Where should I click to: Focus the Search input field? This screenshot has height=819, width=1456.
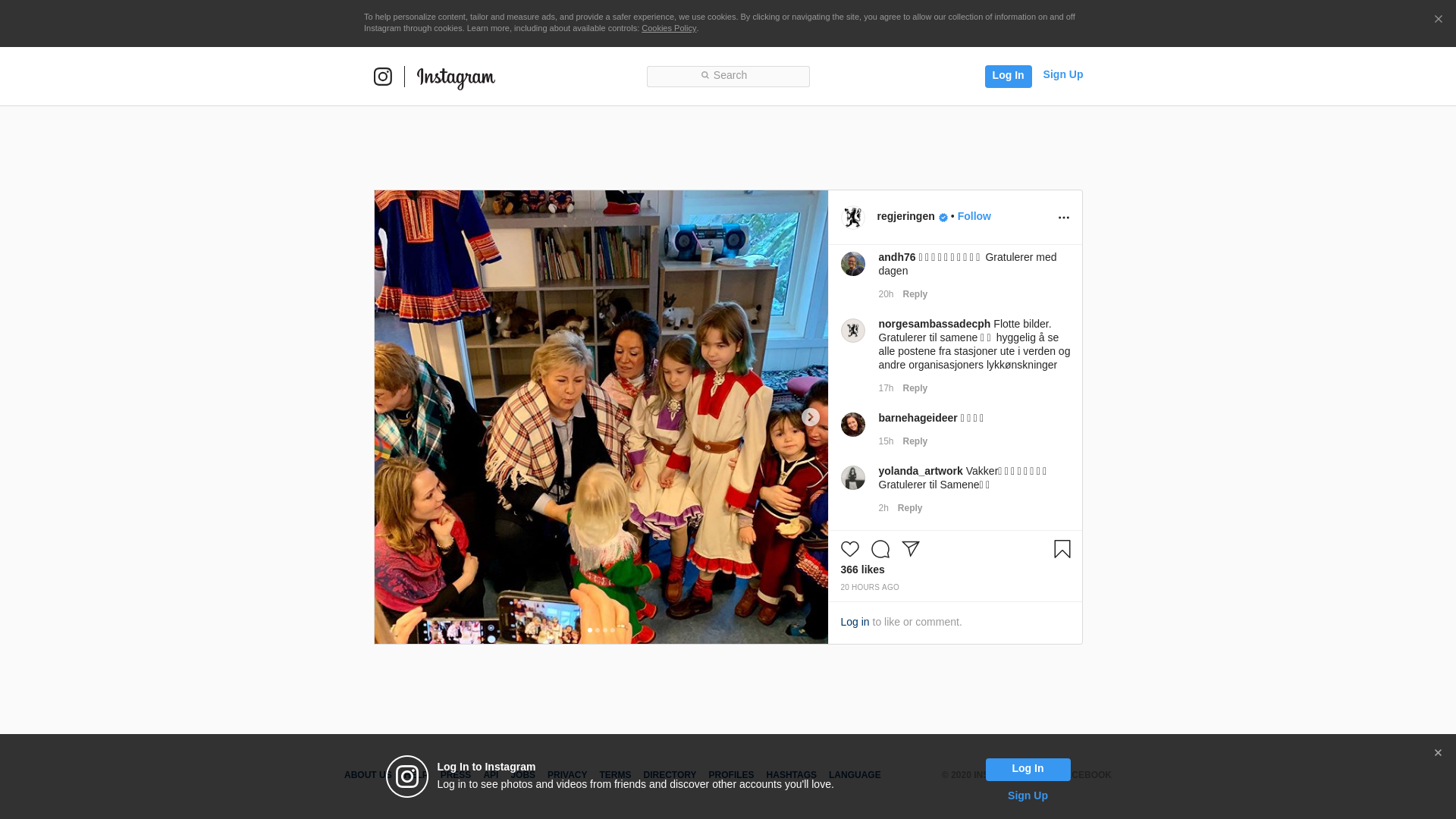[728, 77]
